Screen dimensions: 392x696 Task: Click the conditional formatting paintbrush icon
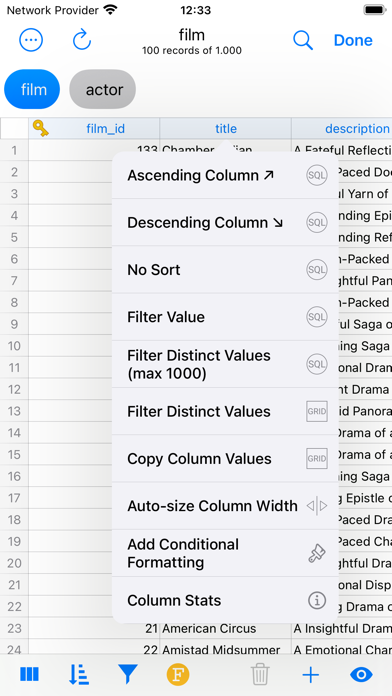[x=317, y=553]
